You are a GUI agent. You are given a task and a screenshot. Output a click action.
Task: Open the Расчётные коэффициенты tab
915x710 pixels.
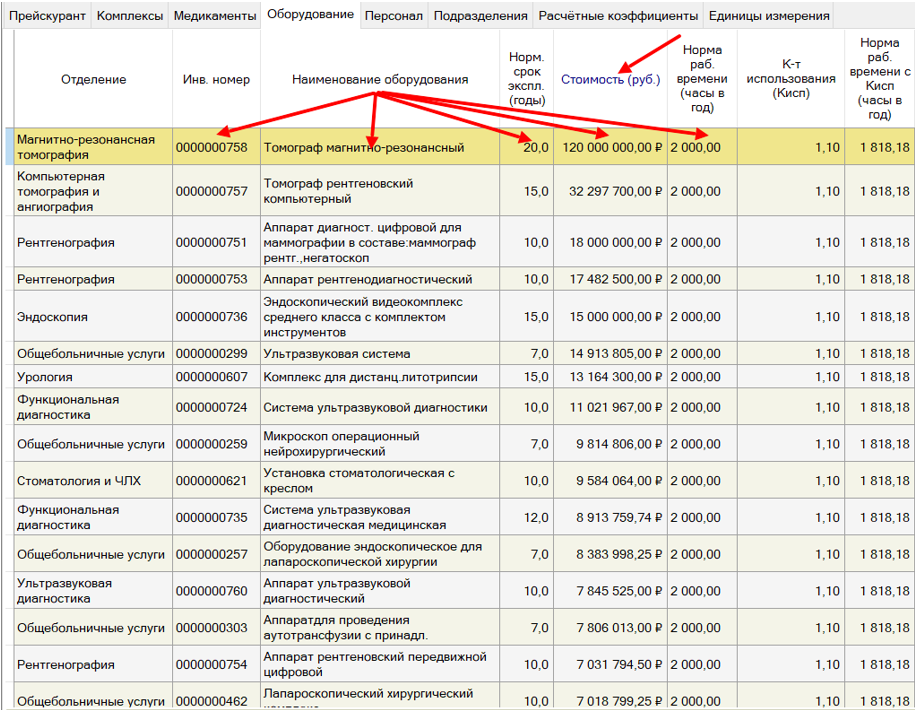pyautogui.click(x=617, y=16)
